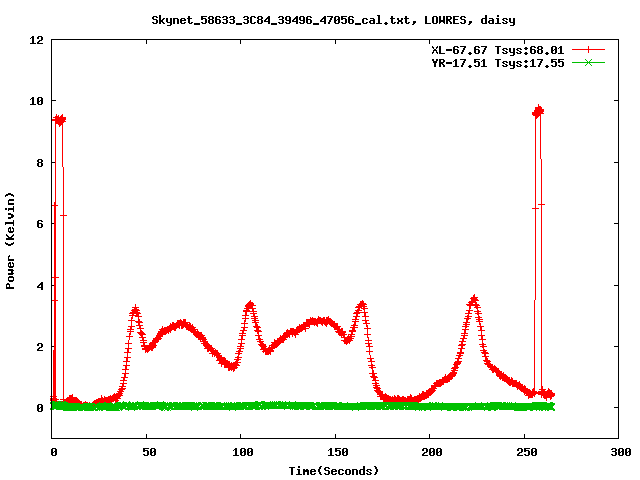Click the y-axis tick label 12
640x480 pixels.
pos(36,40)
